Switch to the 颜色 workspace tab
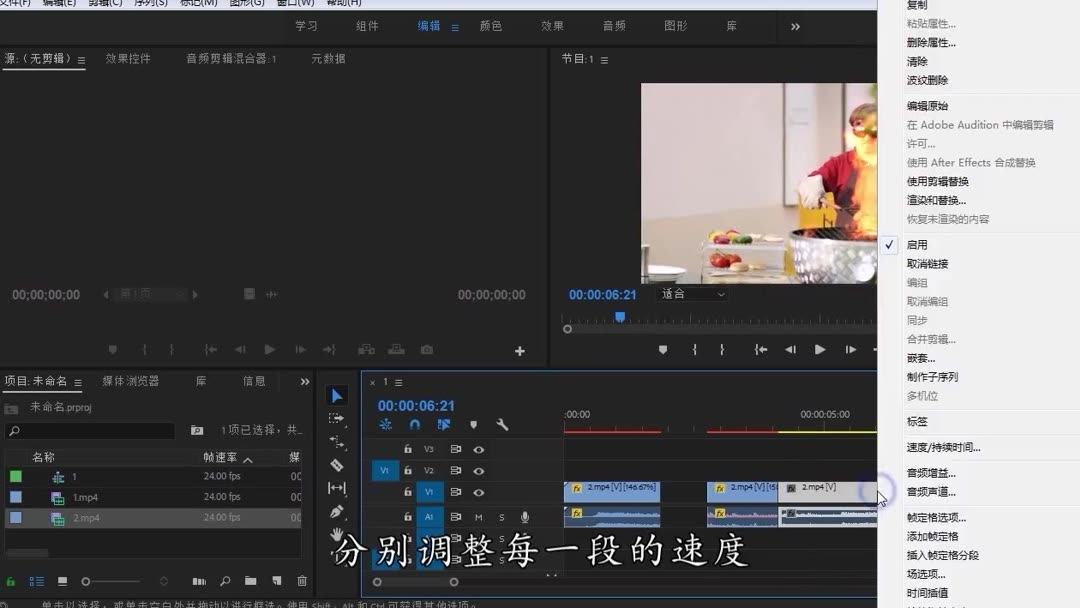 [490, 26]
